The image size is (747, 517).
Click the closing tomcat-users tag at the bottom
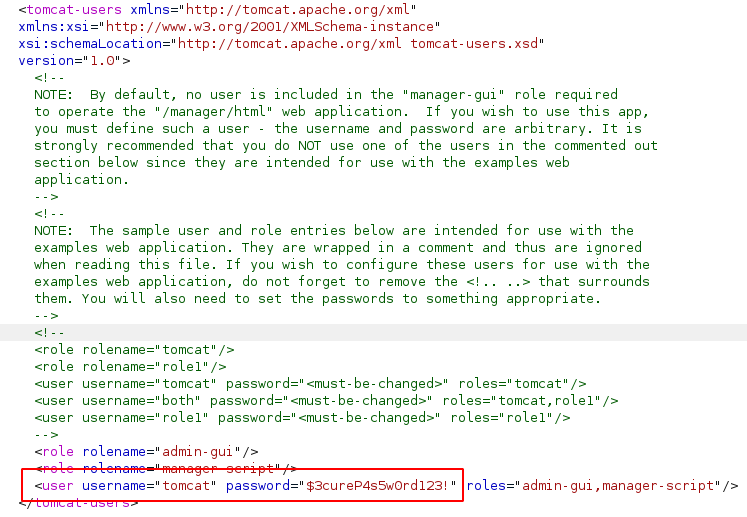(x=77, y=502)
